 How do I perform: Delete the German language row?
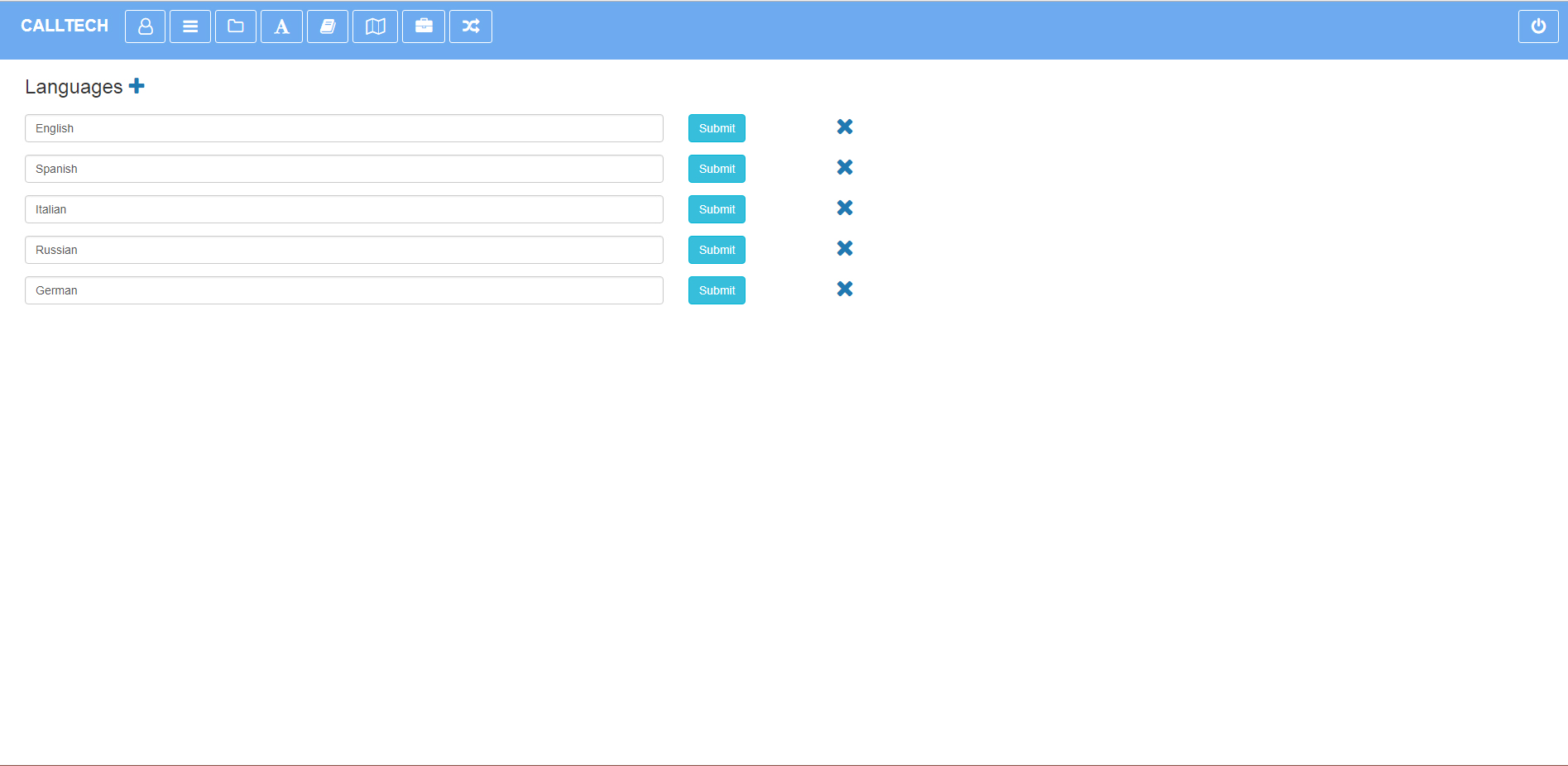click(x=844, y=289)
